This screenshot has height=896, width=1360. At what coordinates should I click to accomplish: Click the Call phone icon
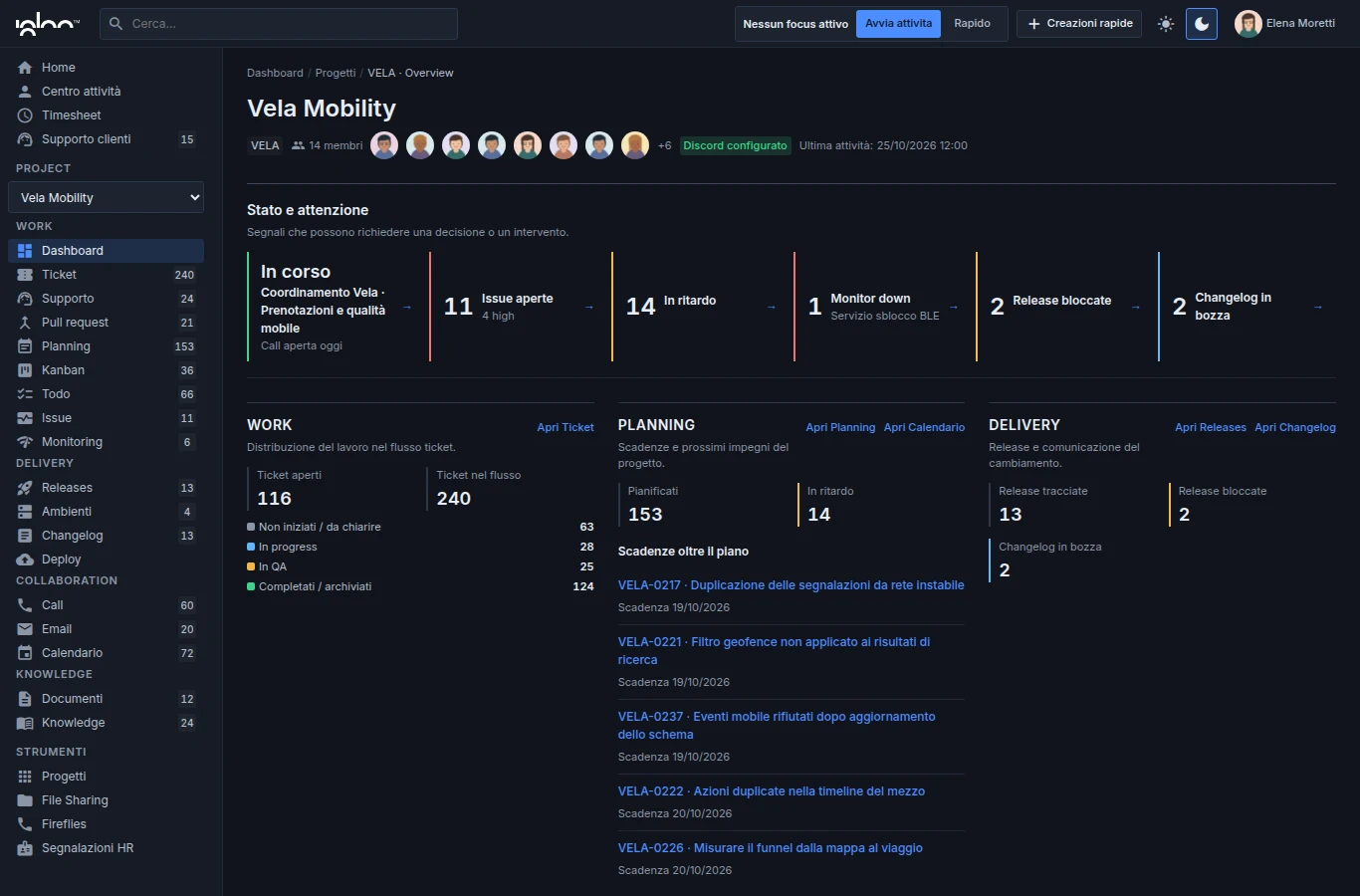pos(25,605)
